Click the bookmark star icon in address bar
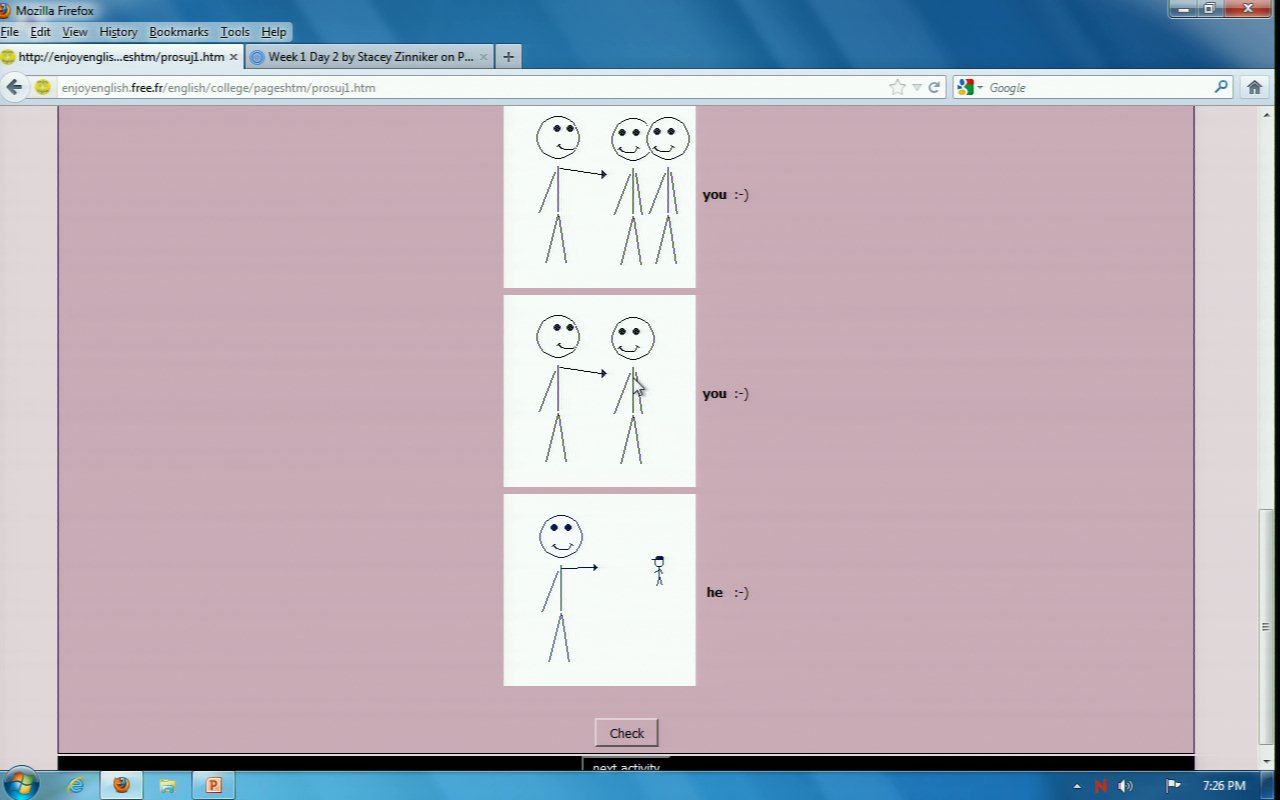 (897, 87)
